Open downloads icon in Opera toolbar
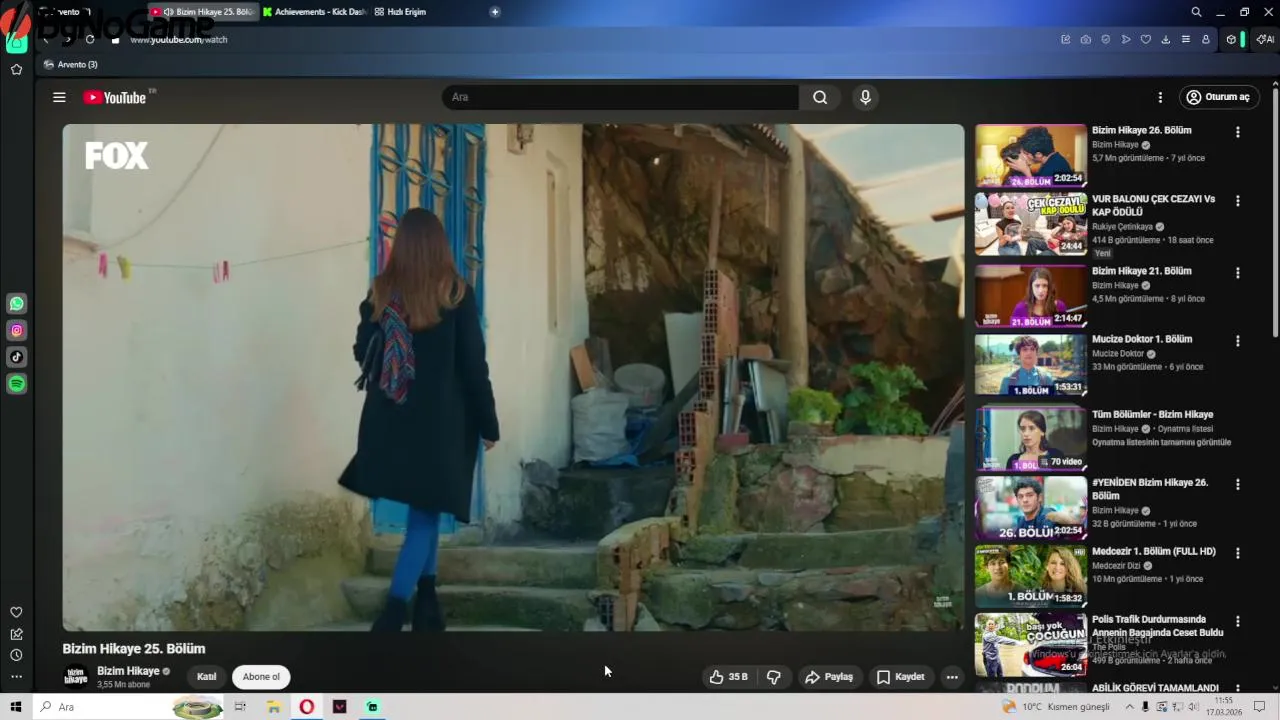Viewport: 1280px width, 720px height. point(1166,39)
